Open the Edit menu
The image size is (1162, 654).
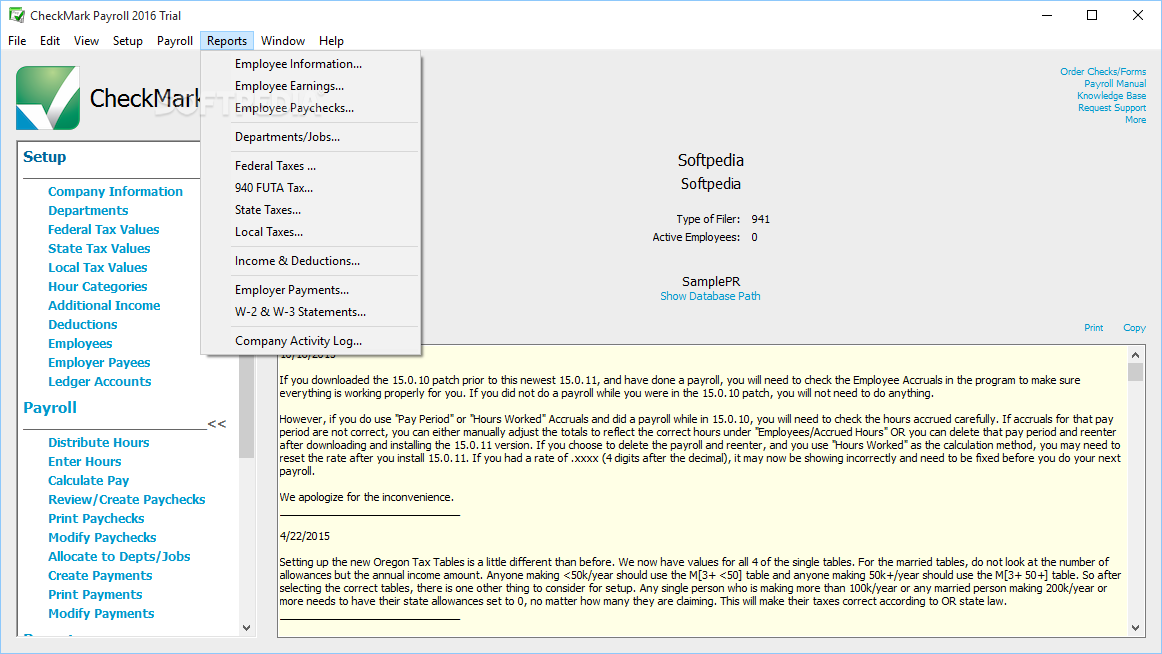(50, 41)
